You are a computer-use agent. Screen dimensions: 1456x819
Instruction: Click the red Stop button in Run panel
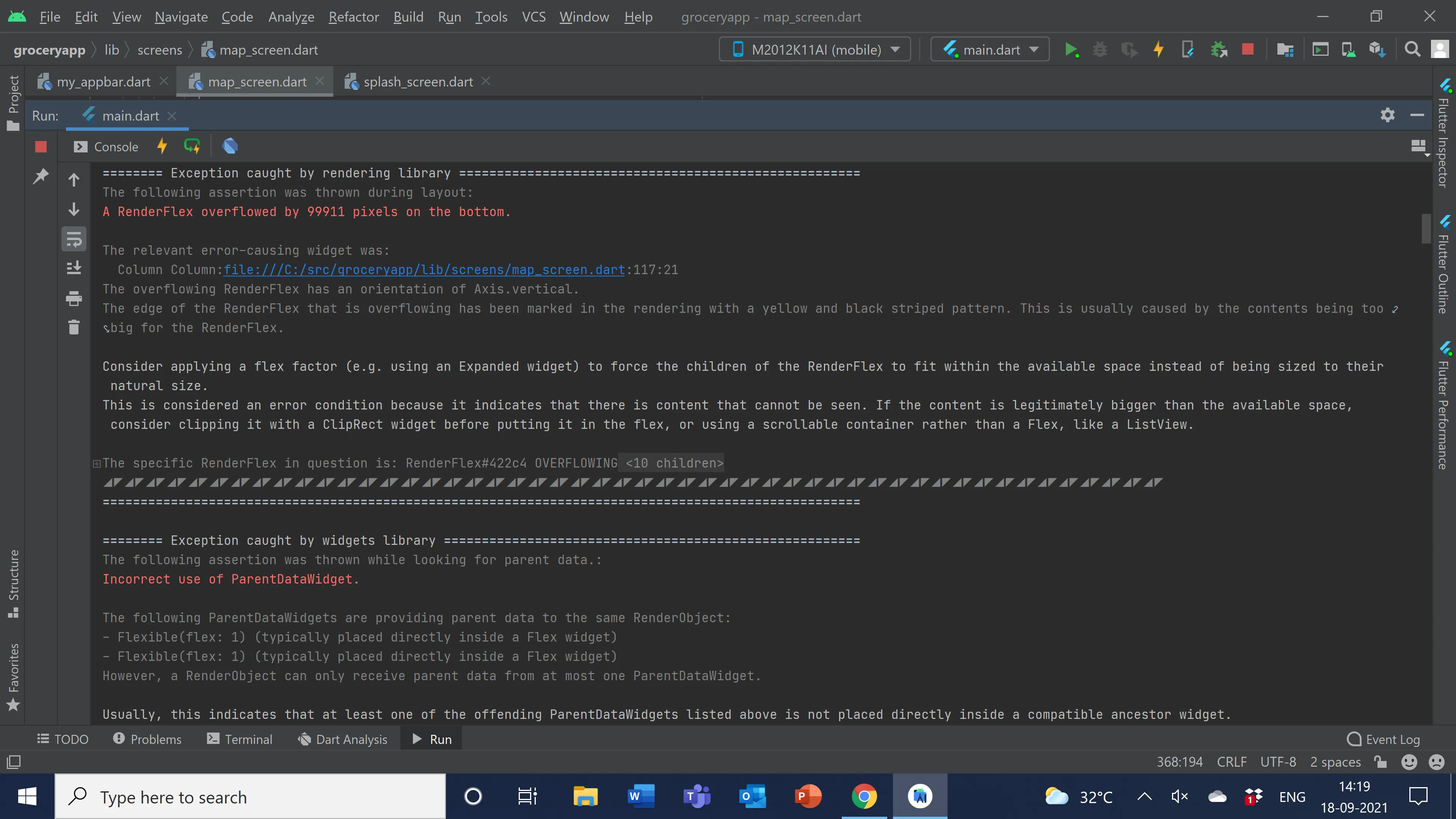41,147
